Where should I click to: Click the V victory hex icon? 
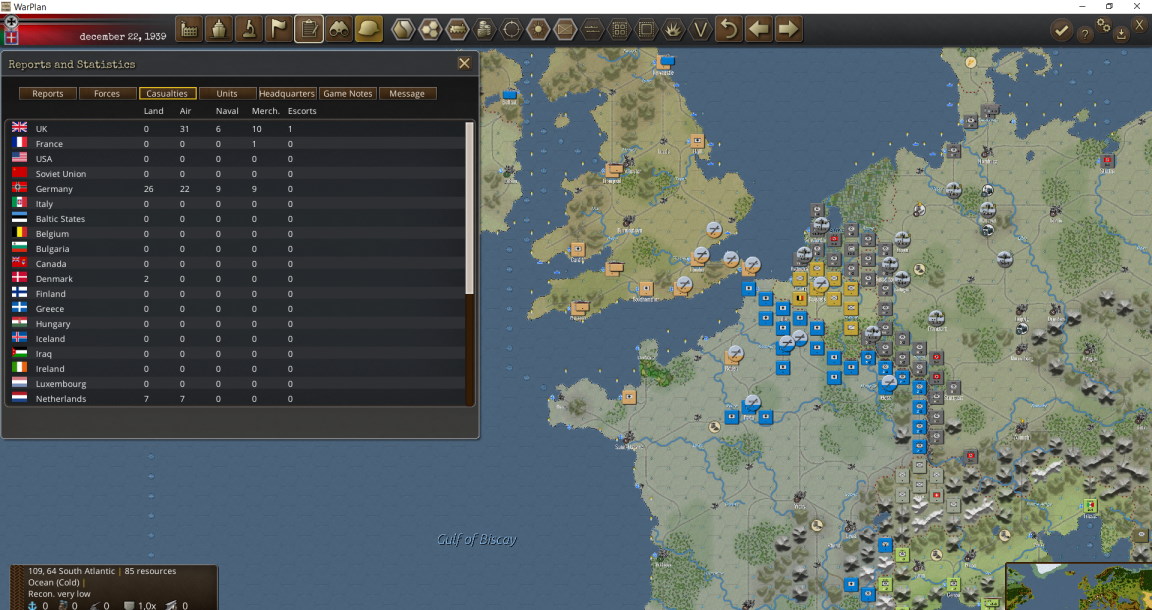pyautogui.click(x=701, y=29)
